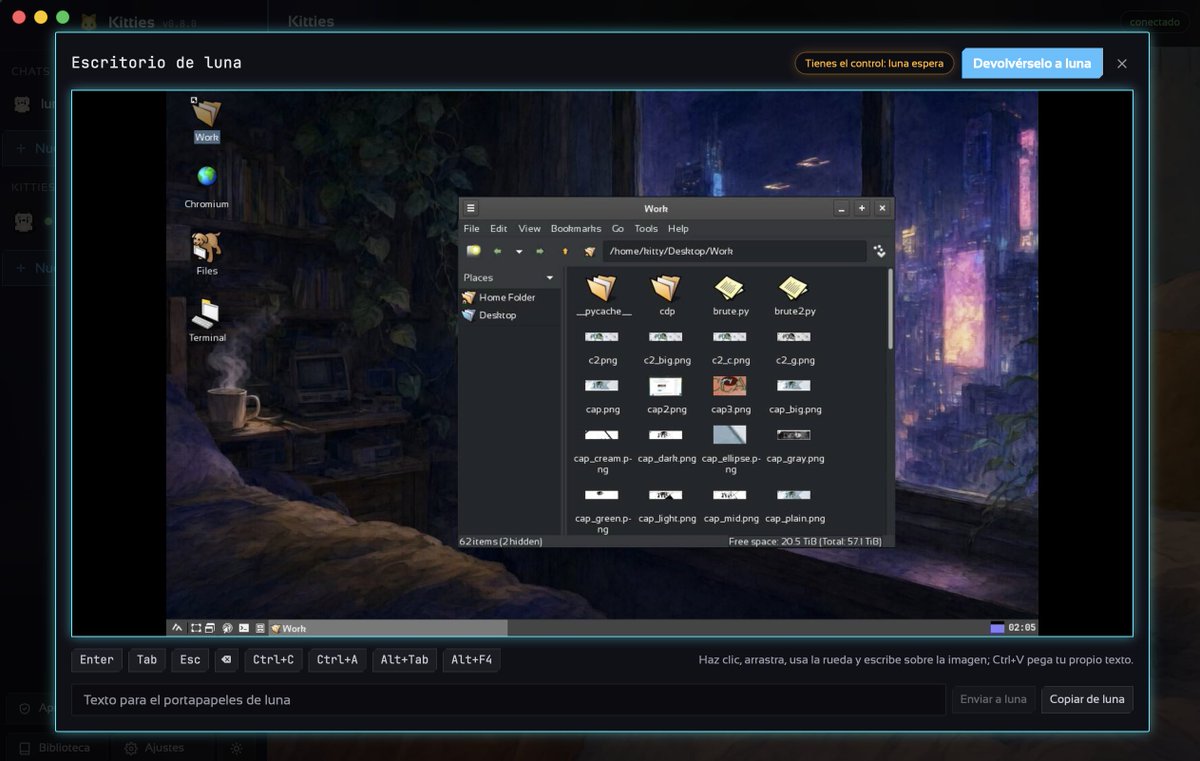Open the browser launcher in the taskbar
Screen dimensions: 1200x761
[x=227, y=628]
